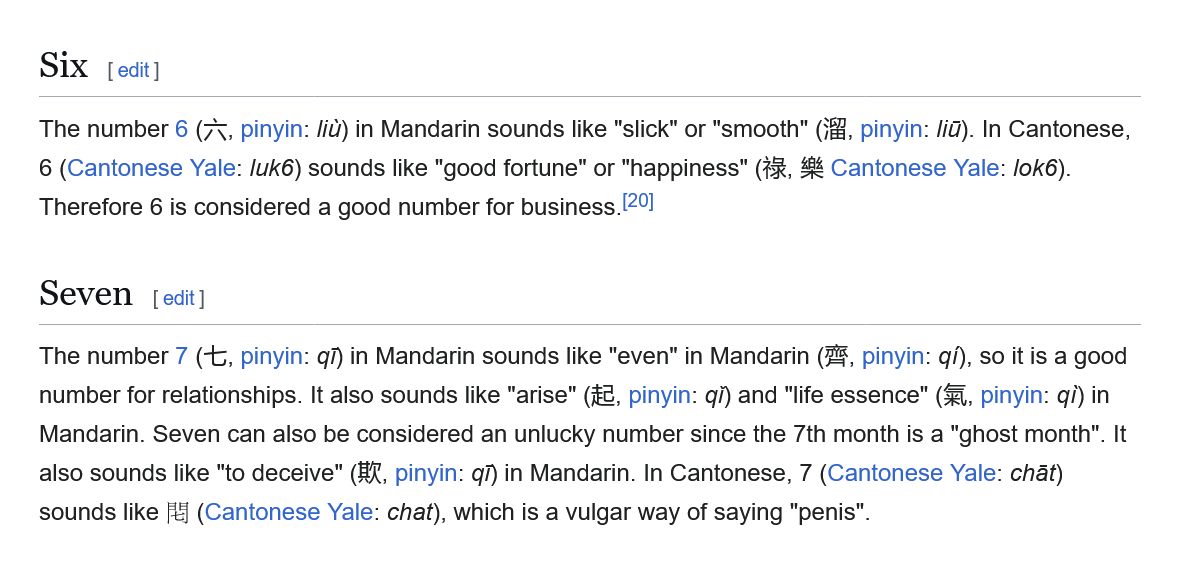Click the Cantonese Yale link before lok6
The height and width of the screenshot is (576, 1185).
pyautogui.click(x=914, y=168)
